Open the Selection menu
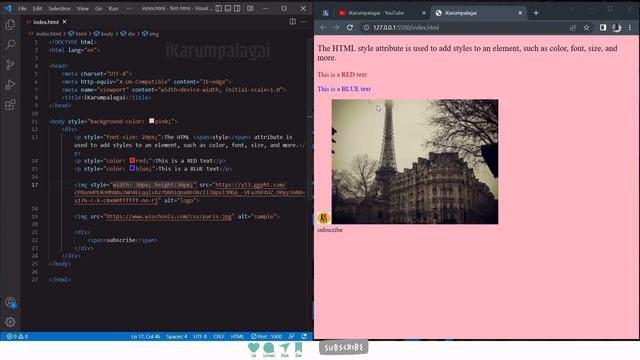 pyautogui.click(x=60, y=8)
